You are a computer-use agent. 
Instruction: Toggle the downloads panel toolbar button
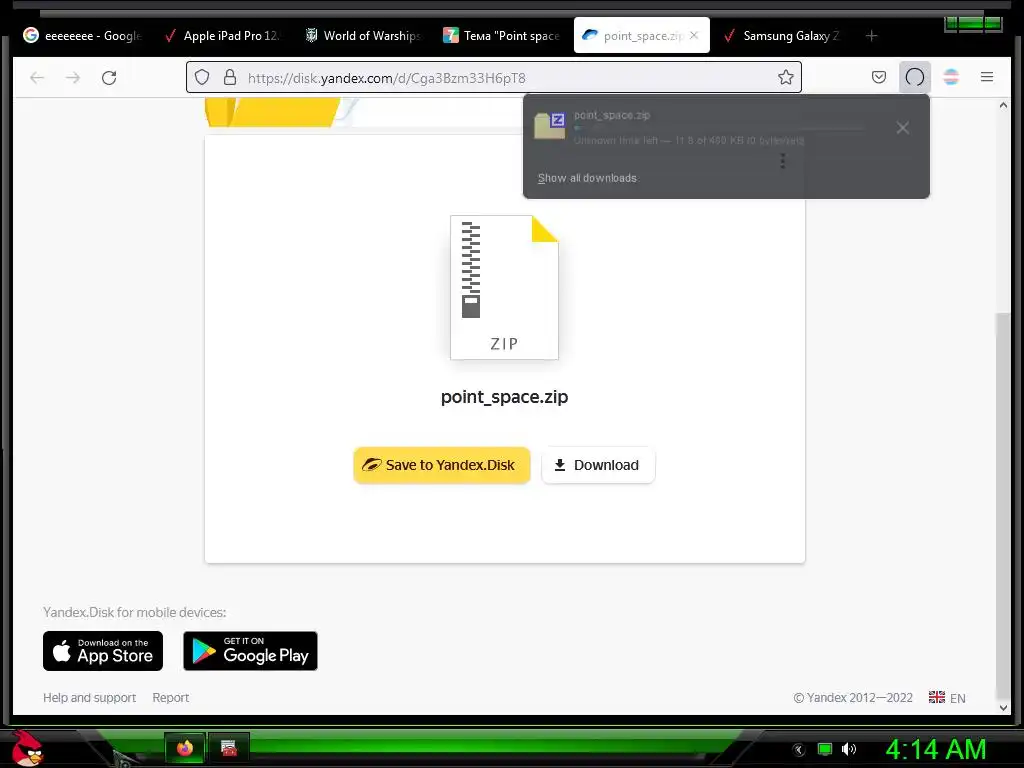click(915, 78)
